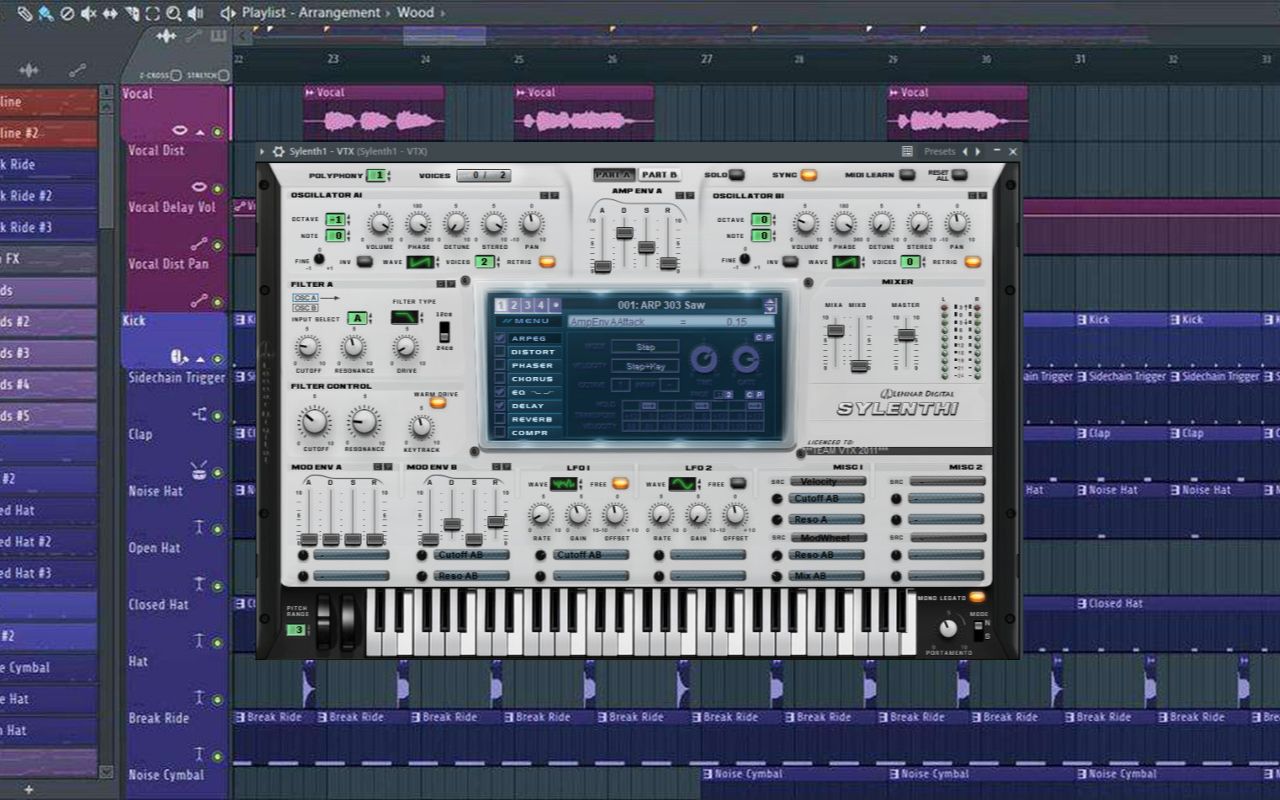
Task: Select display page tab 3
Action: (527, 305)
